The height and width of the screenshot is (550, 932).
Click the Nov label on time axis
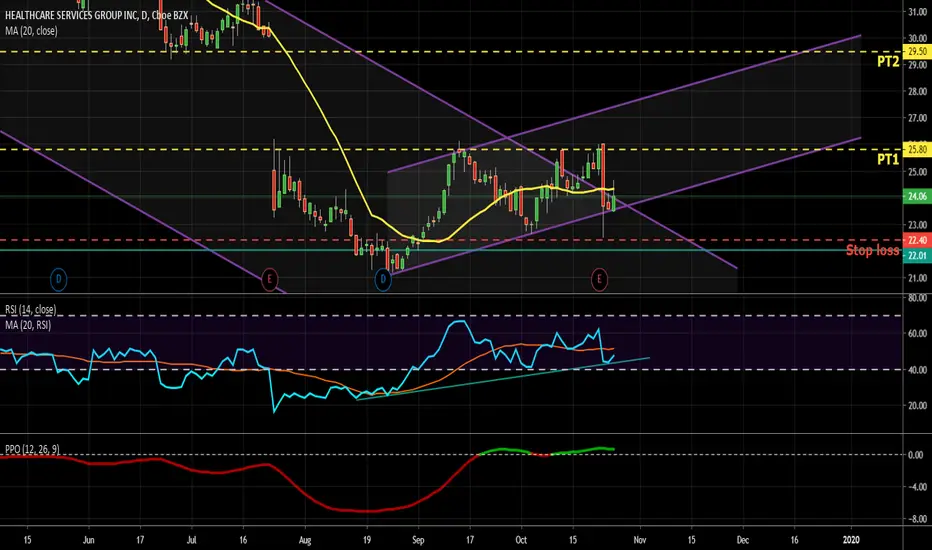640,540
